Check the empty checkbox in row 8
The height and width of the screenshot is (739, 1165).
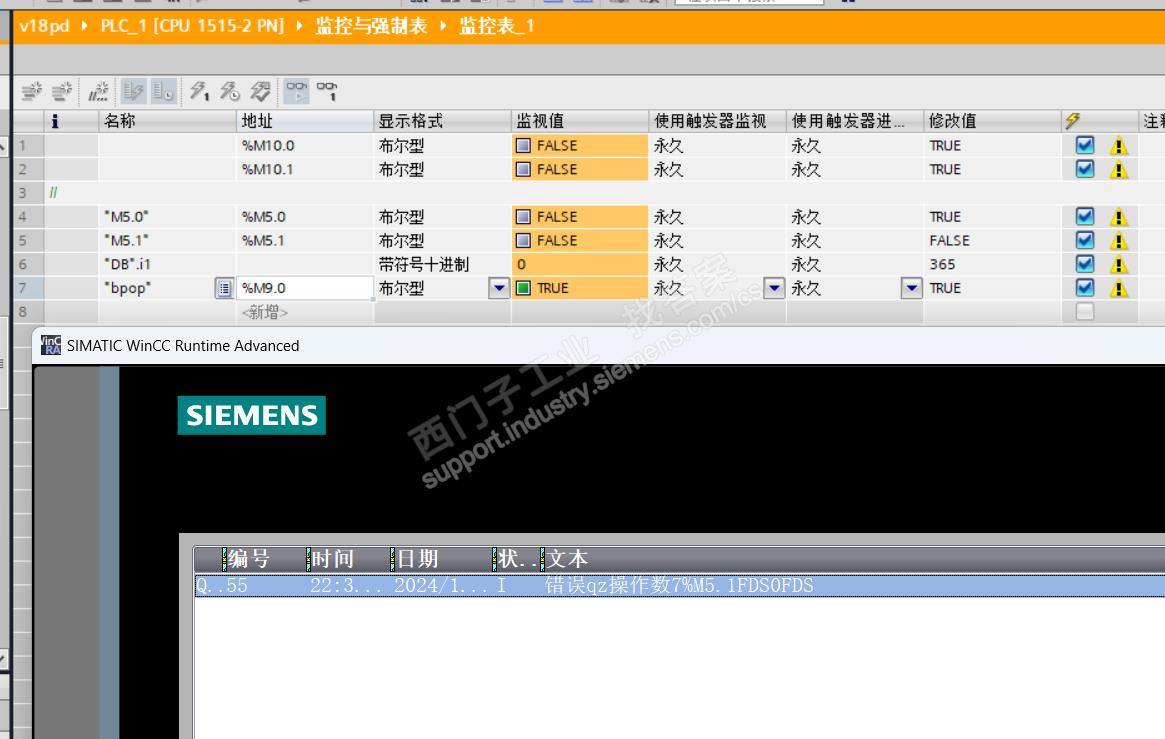pyautogui.click(x=1085, y=312)
